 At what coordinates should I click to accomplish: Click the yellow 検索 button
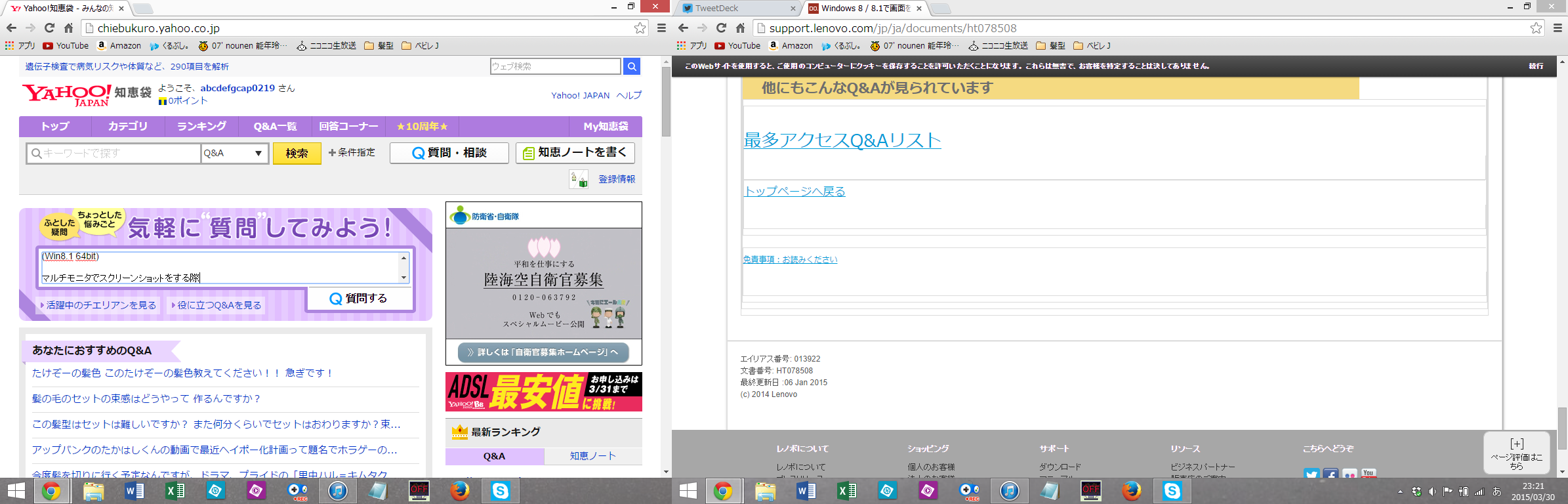click(297, 153)
